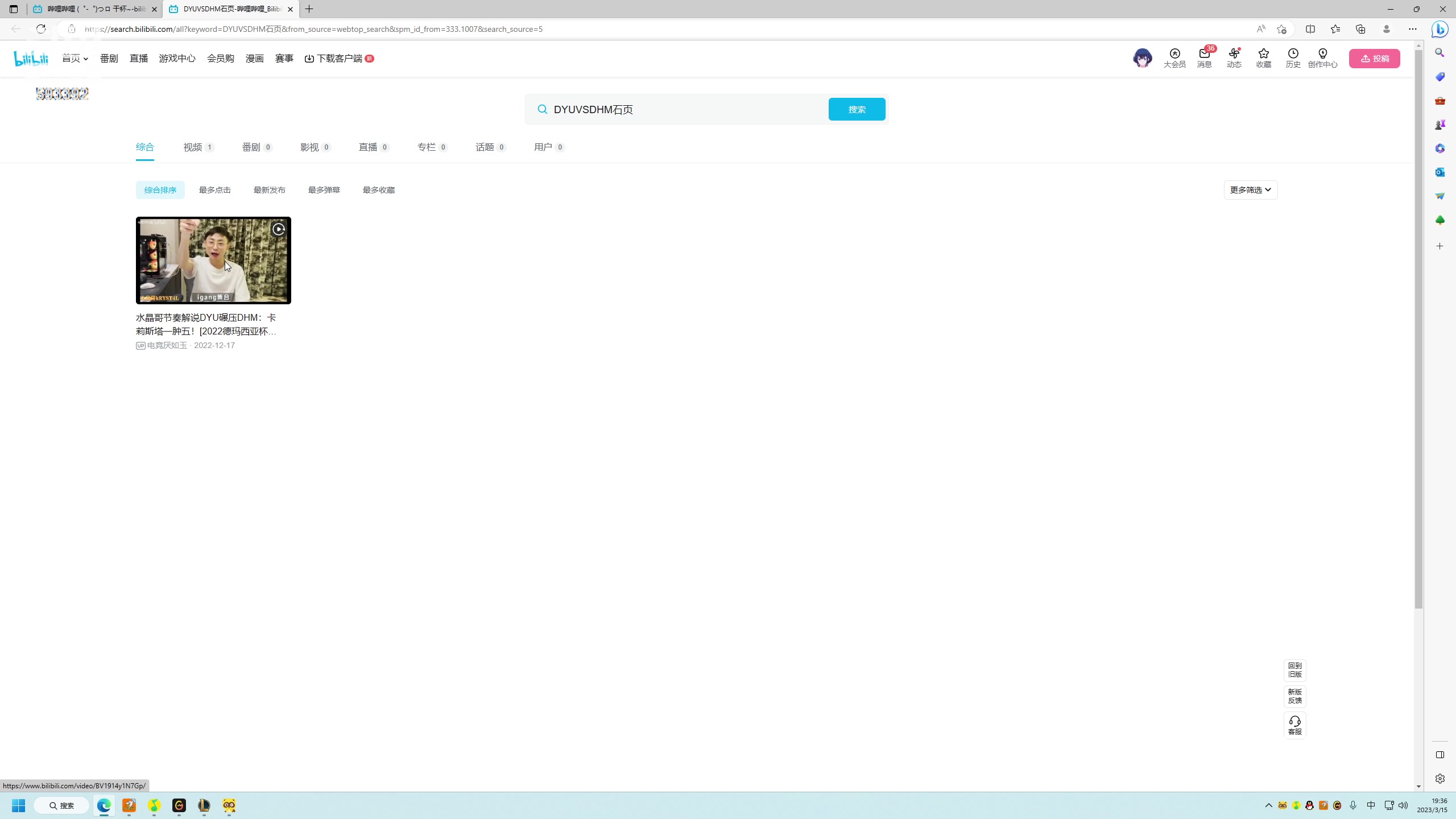Open the browser split screen icon
This screenshot has height=819, width=1456.
click(x=1310, y=29)
